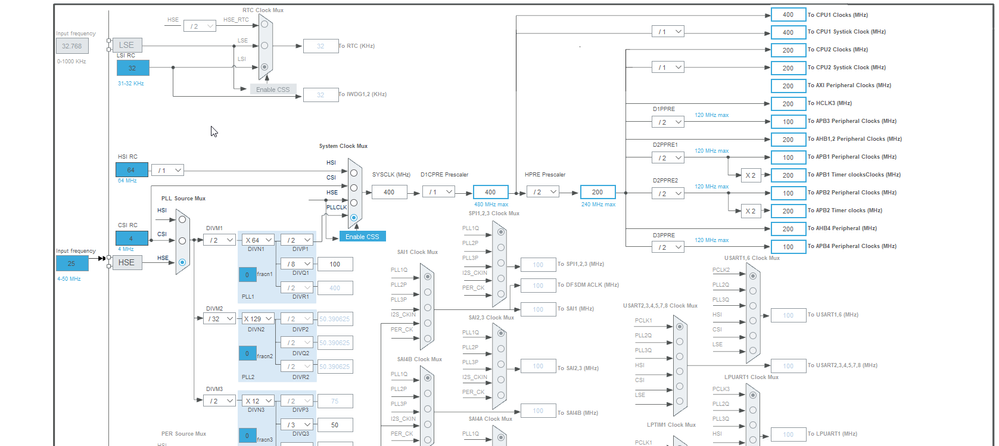Click the fracn1 value box in PLL1
999x446 pixels.
(247, 275)
